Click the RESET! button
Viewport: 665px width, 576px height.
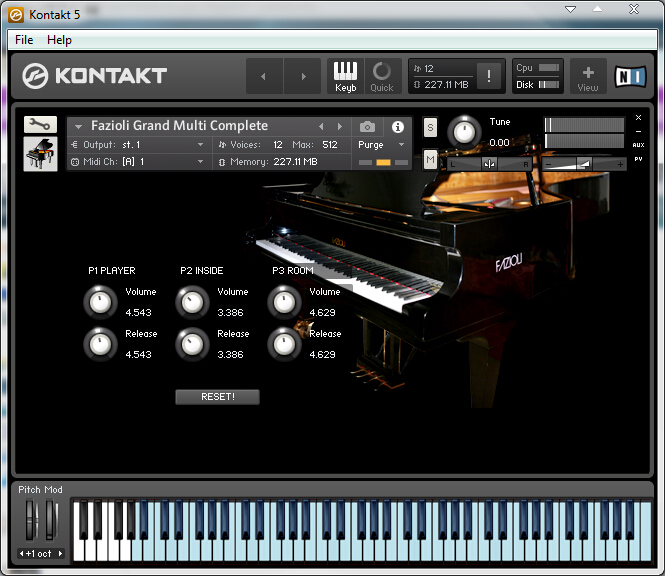pos(218,397)
